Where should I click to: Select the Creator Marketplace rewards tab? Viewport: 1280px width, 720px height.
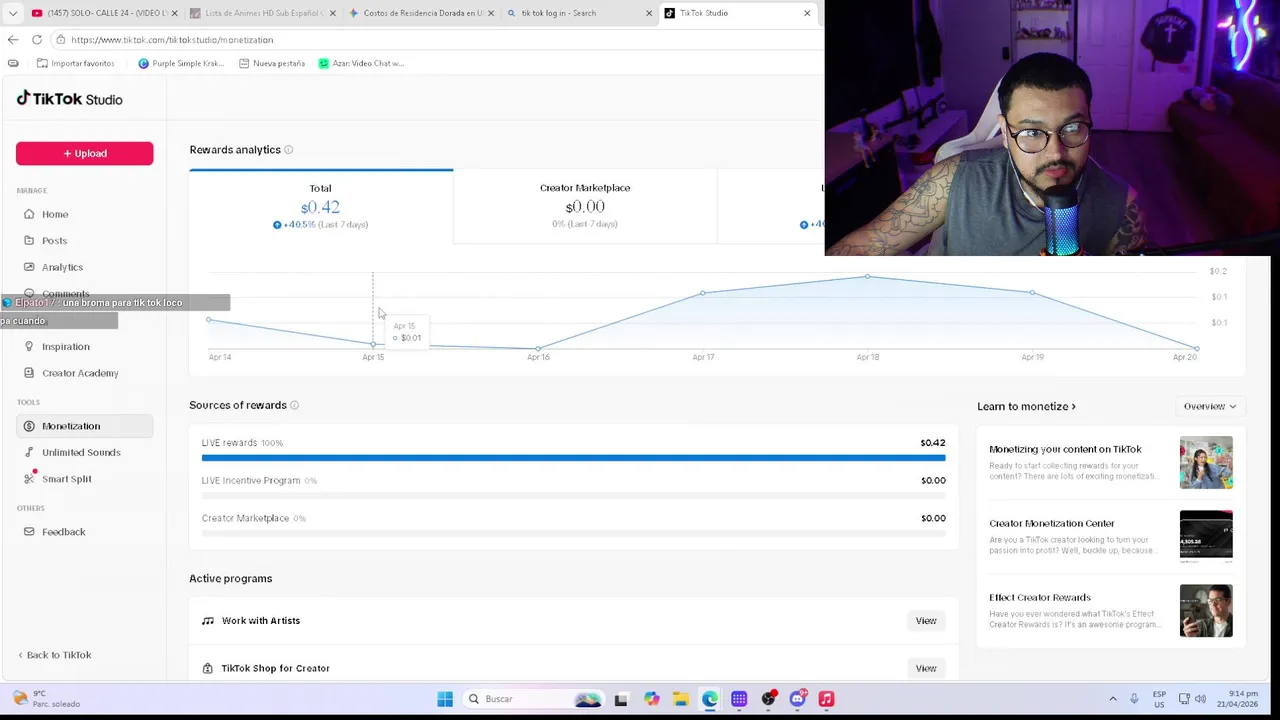tap(585, 206)
